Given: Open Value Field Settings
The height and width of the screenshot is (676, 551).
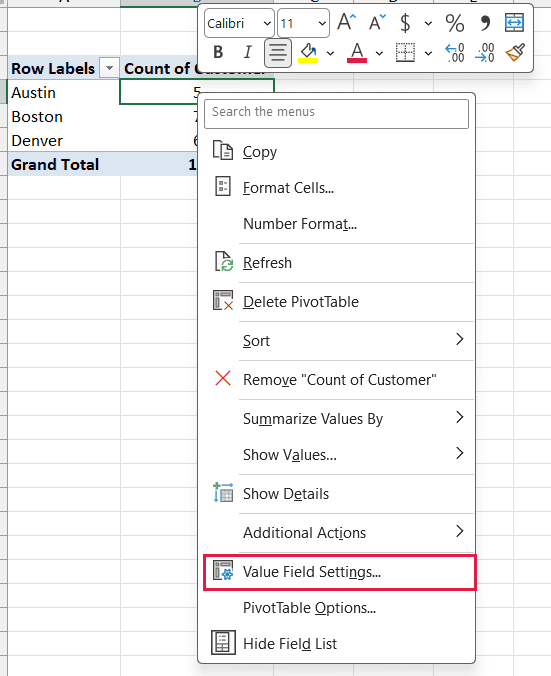Looking at the screenshot, I should pyautogui.click(x=339, y=572).
